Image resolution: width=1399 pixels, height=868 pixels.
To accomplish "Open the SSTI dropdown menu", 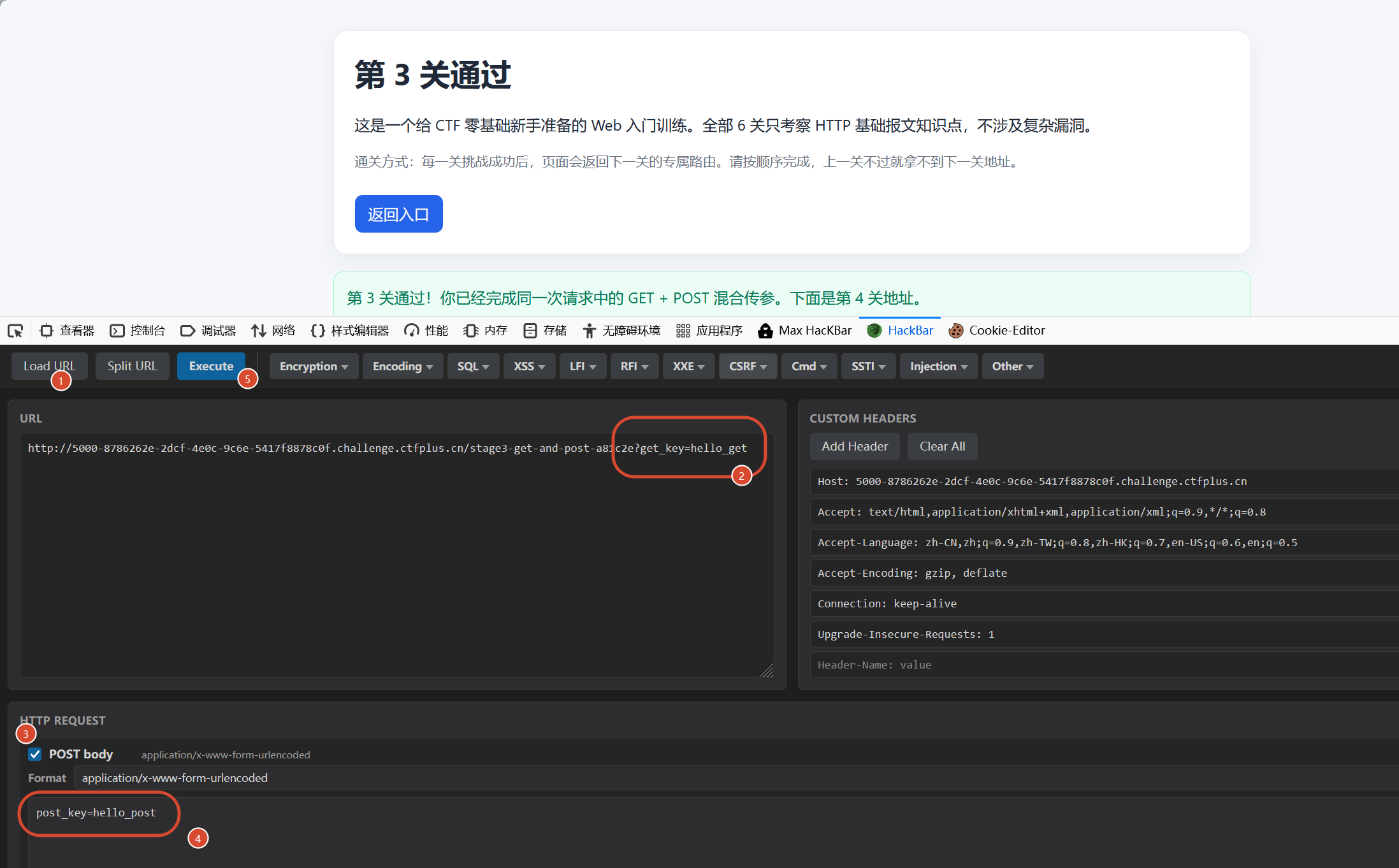I will click(868, 366).
